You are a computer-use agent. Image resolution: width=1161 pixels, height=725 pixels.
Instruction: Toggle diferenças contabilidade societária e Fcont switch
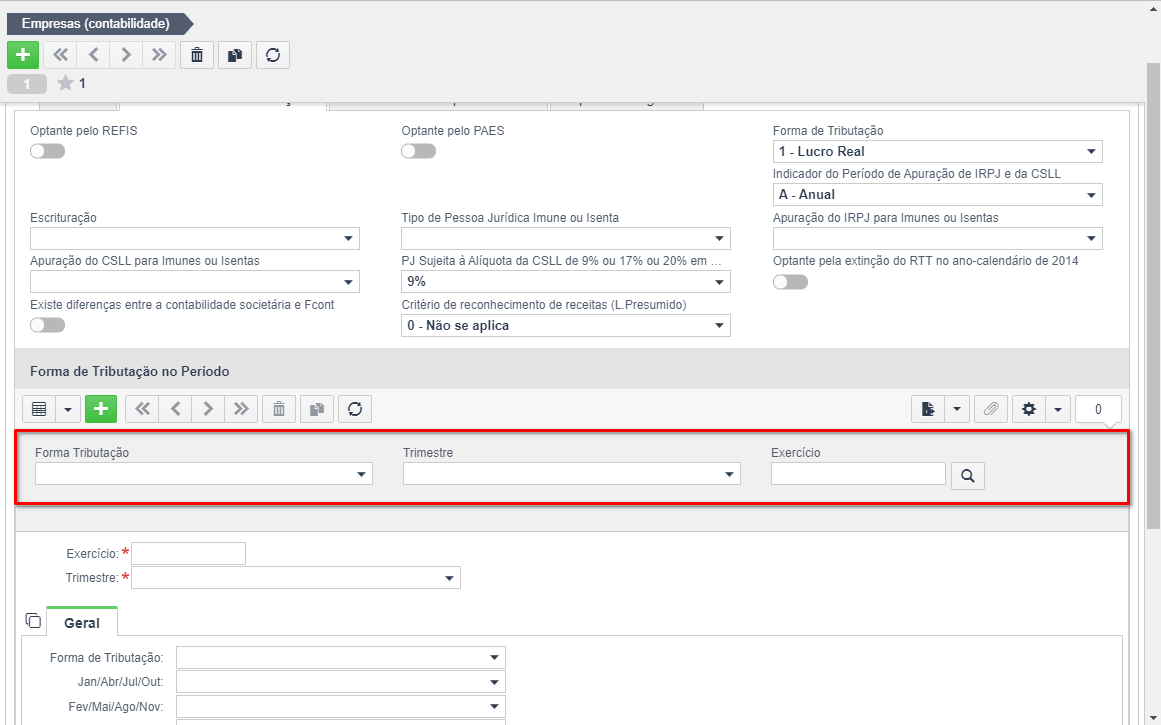(x=47, y=325)
